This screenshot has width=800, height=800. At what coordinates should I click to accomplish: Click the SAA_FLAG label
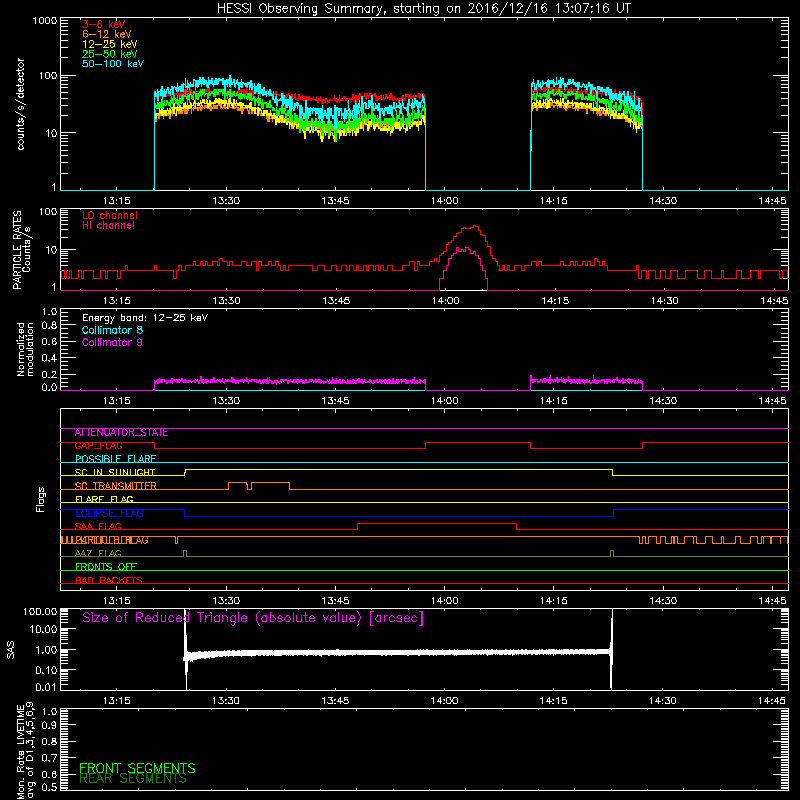click(x=98, y=527)
